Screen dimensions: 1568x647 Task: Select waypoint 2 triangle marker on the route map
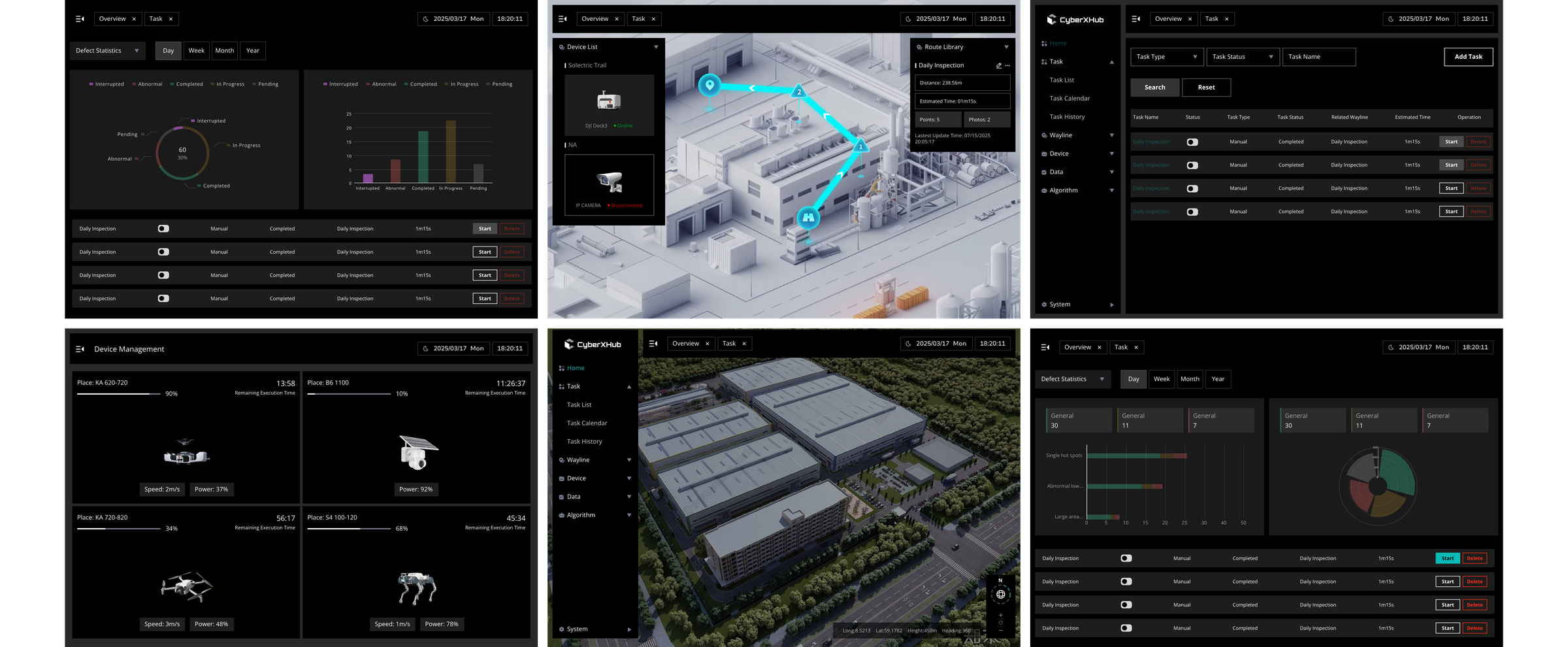pos(798,91)
